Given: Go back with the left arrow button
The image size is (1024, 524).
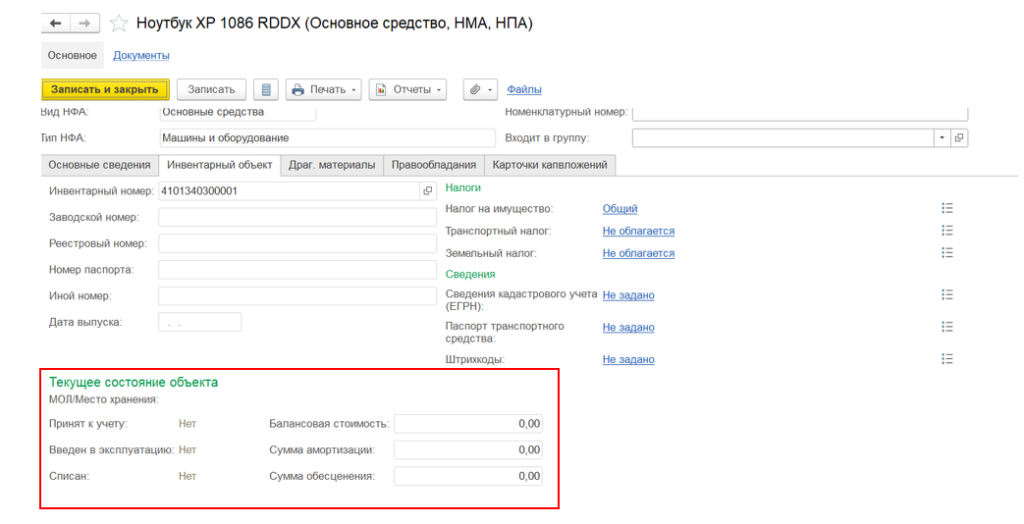Looking at the screenshot, I should 56,24.
